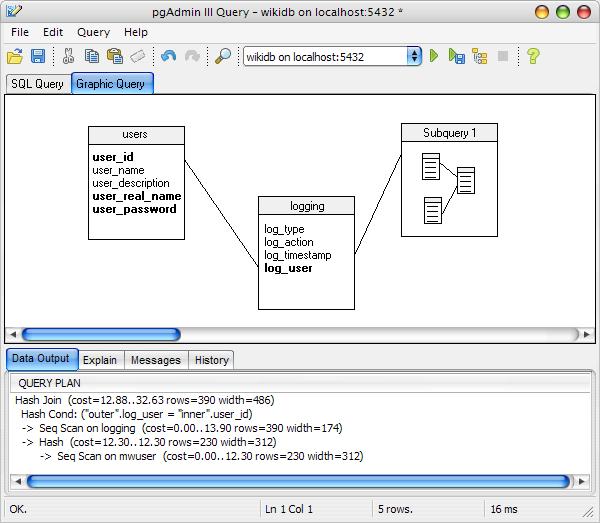Open the wikidb connection dropdown
The height and width of the screenshot is (523, 600).
(x=333, y=57)
